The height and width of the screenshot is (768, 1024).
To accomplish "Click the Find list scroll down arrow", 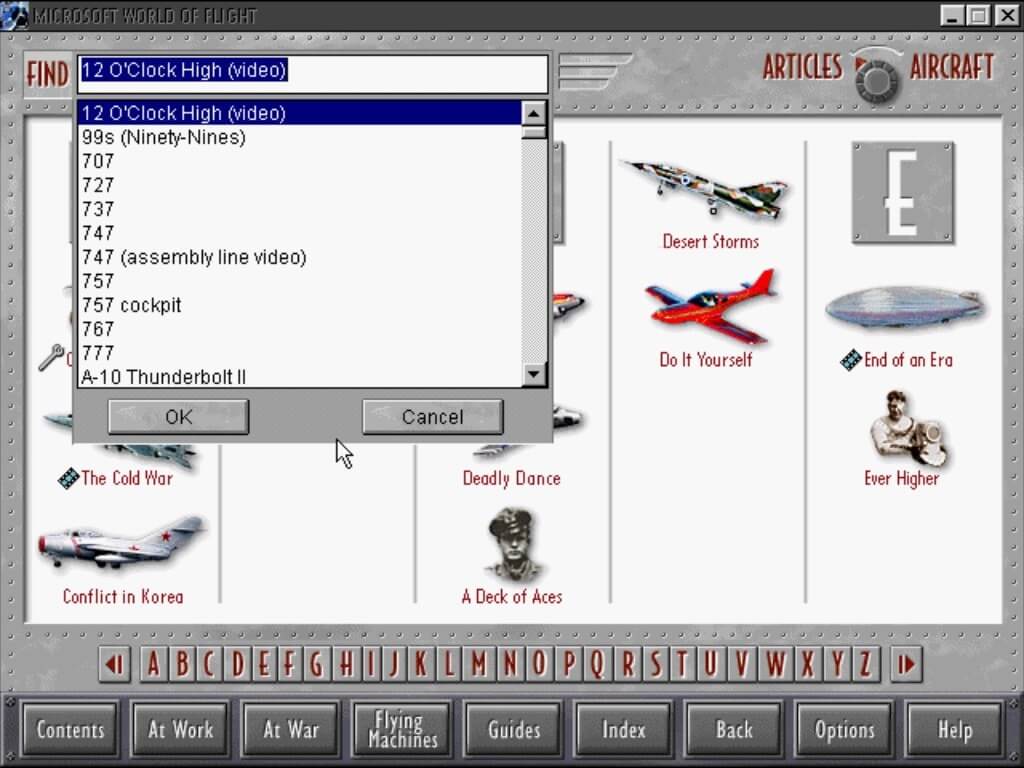I will [534, 374].
